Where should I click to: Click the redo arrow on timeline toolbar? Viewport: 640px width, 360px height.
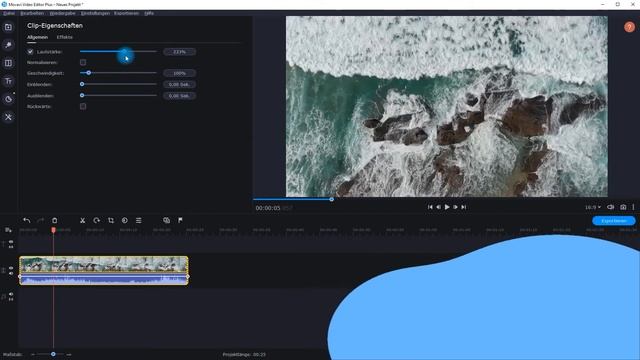click(x=40, y=220)
